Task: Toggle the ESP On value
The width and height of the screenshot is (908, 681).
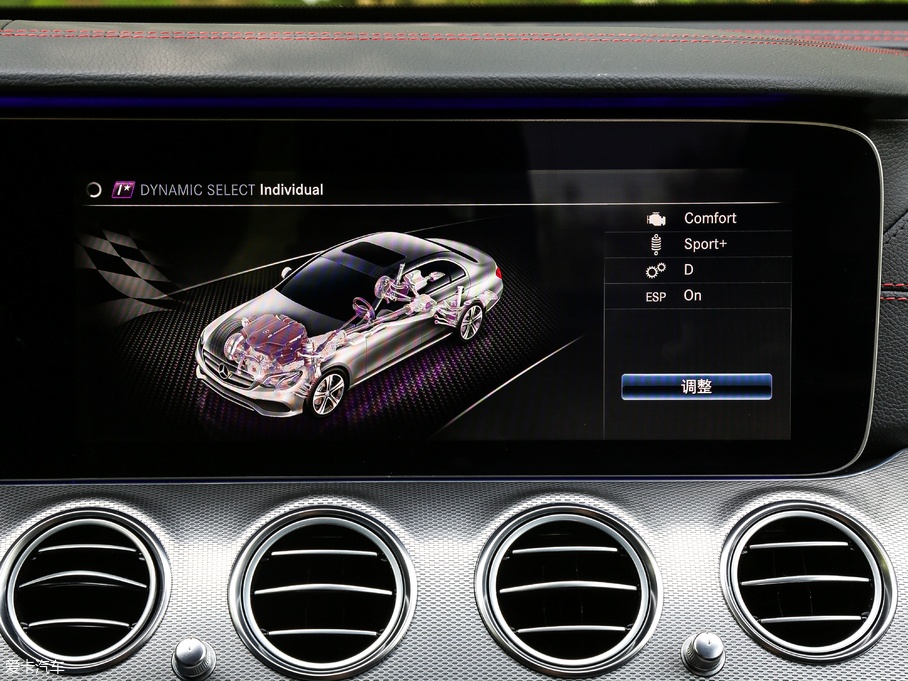Action: point(693,296)
